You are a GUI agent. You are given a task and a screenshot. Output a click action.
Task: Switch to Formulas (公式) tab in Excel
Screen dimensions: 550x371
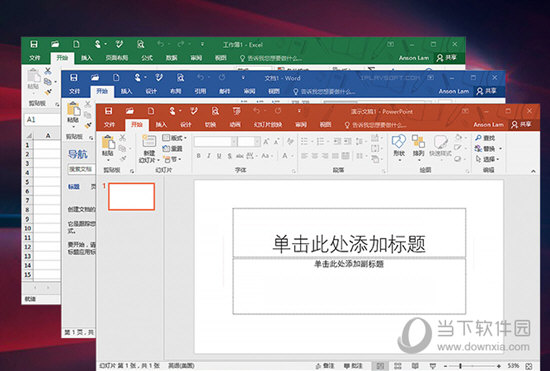pyautogui.click(x=147, y=58)
